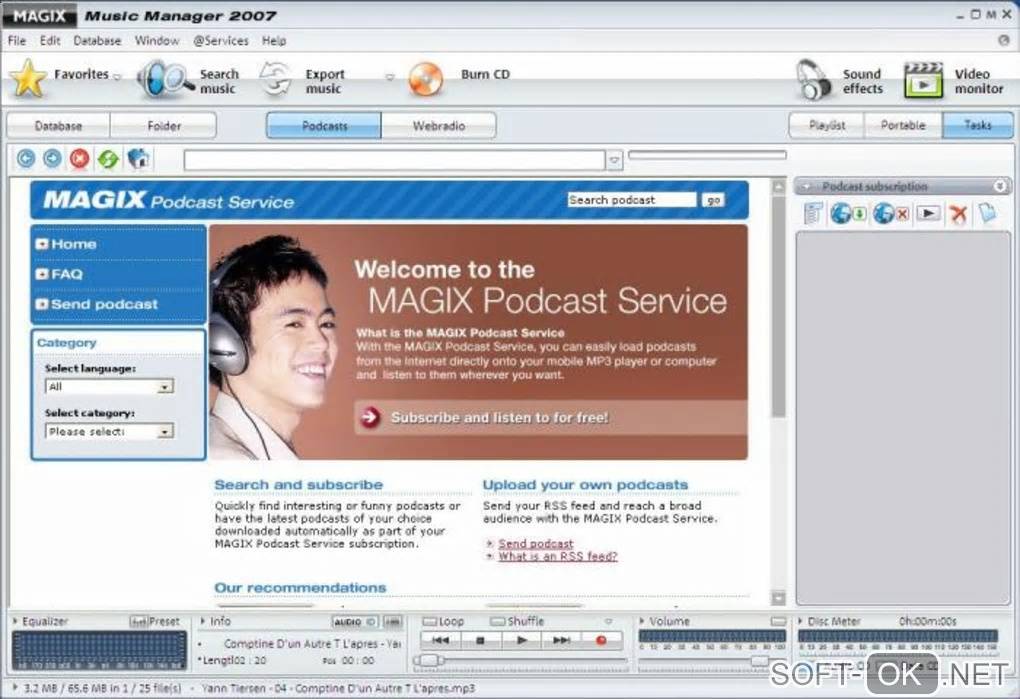Switch to the Portable tab
This screenshot has height=699, width=1020.
click(x=903, y=125)
